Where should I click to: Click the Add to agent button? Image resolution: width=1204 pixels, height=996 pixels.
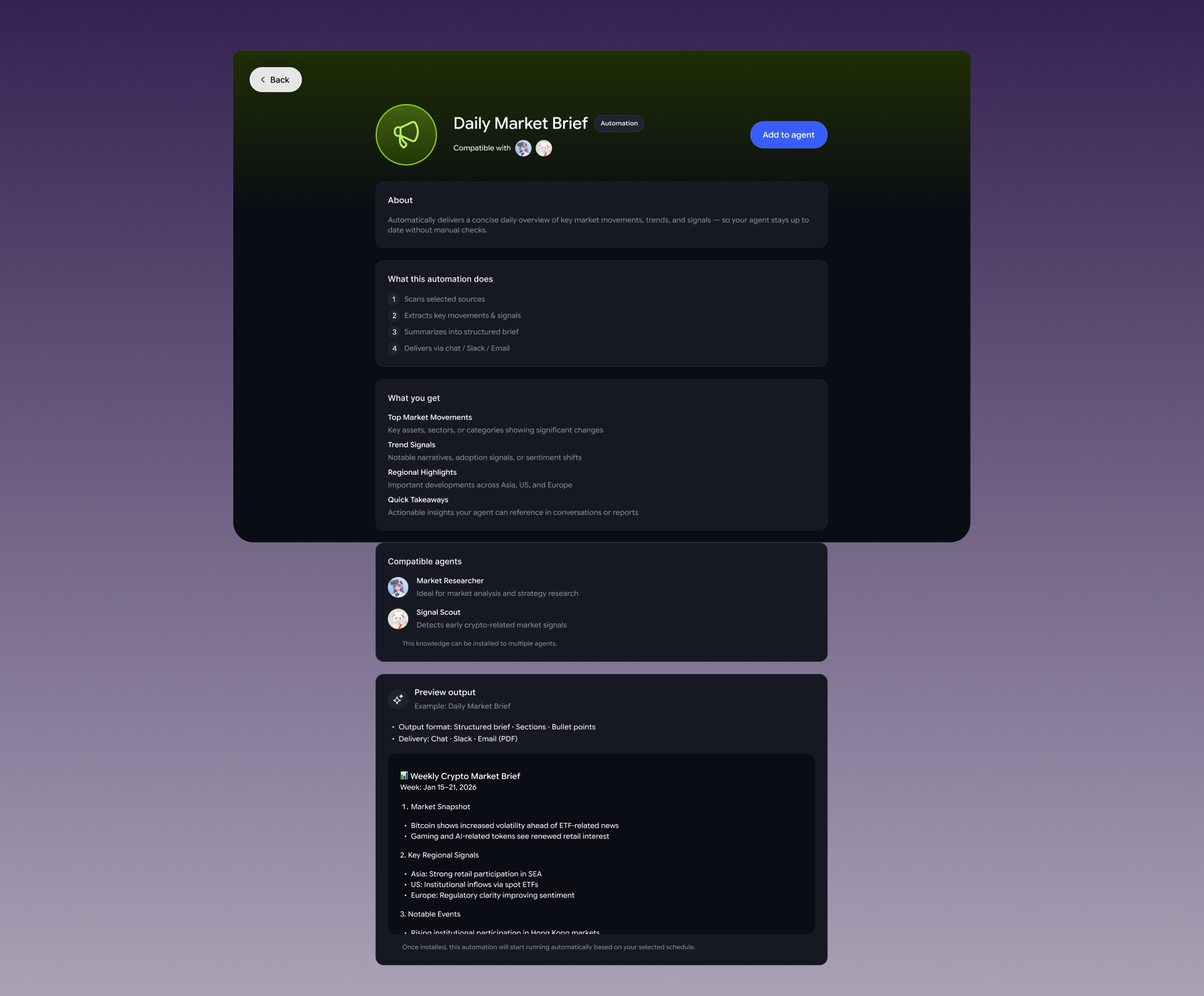tap(788, 135)
